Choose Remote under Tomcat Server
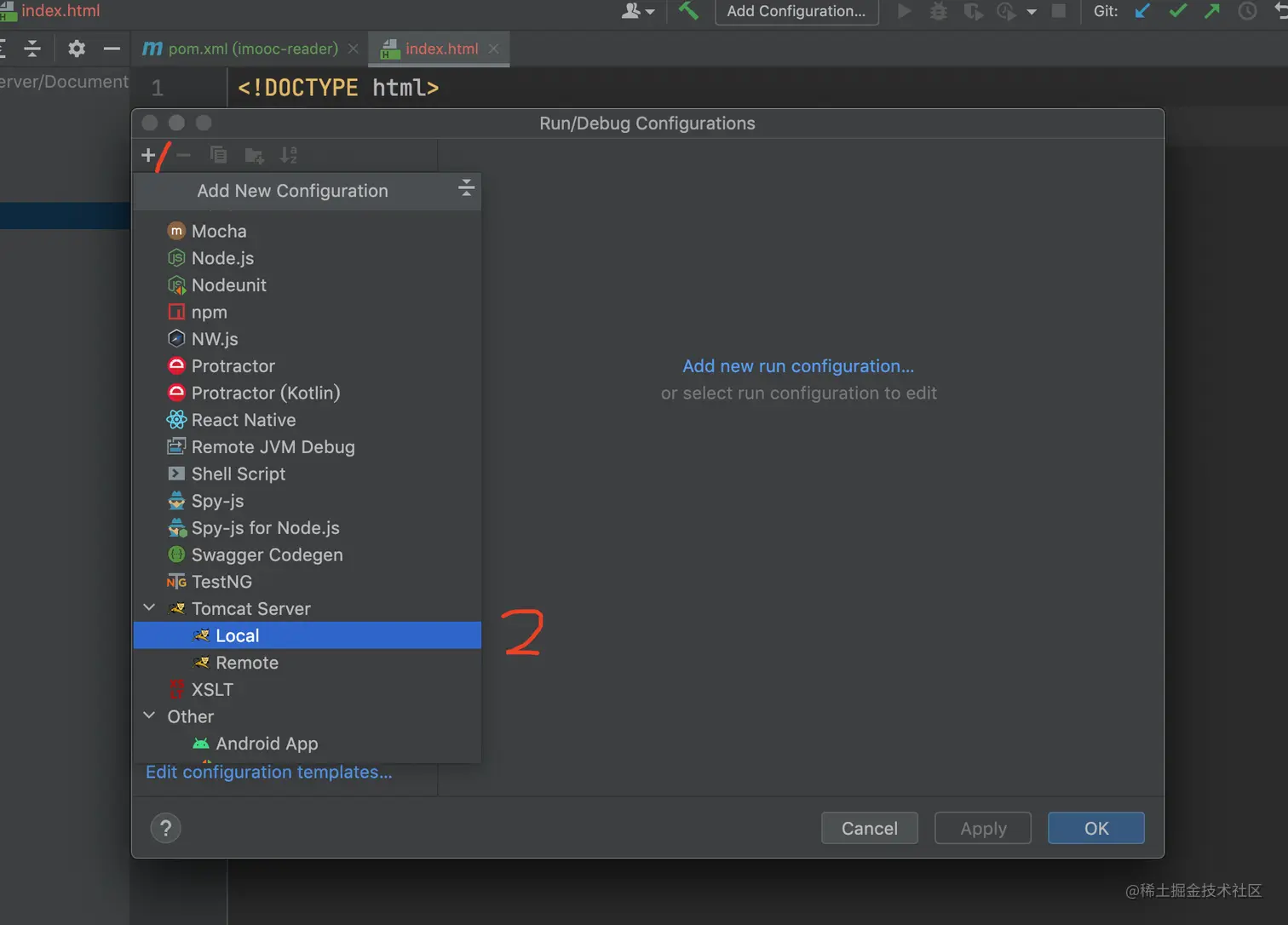The width and height of the screenshot is (1288, 925). (x=308, y=663)
